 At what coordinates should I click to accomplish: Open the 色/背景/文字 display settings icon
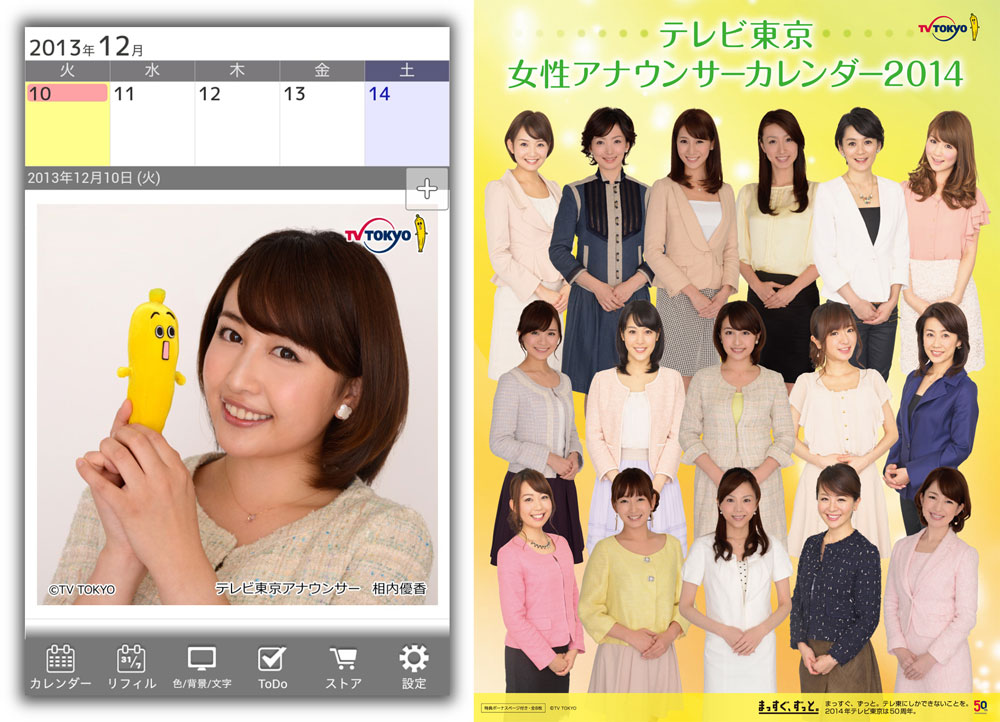point(202,667)
